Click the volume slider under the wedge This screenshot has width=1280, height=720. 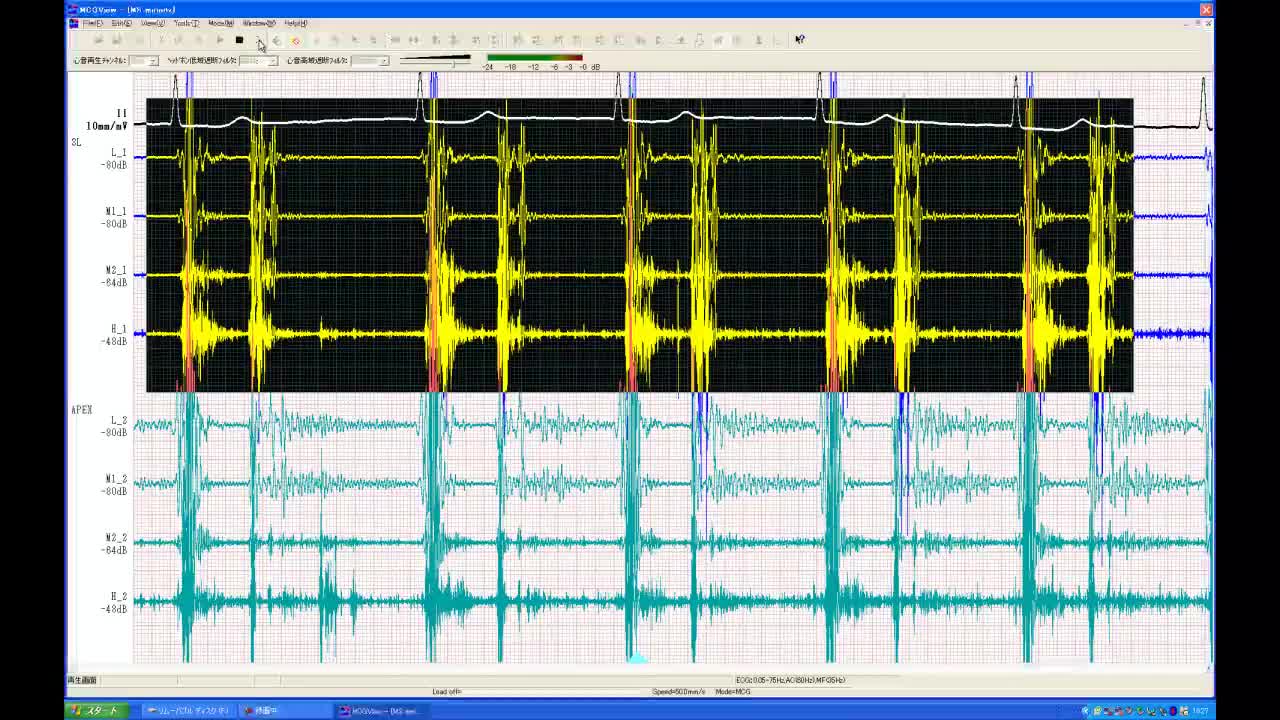453,64
